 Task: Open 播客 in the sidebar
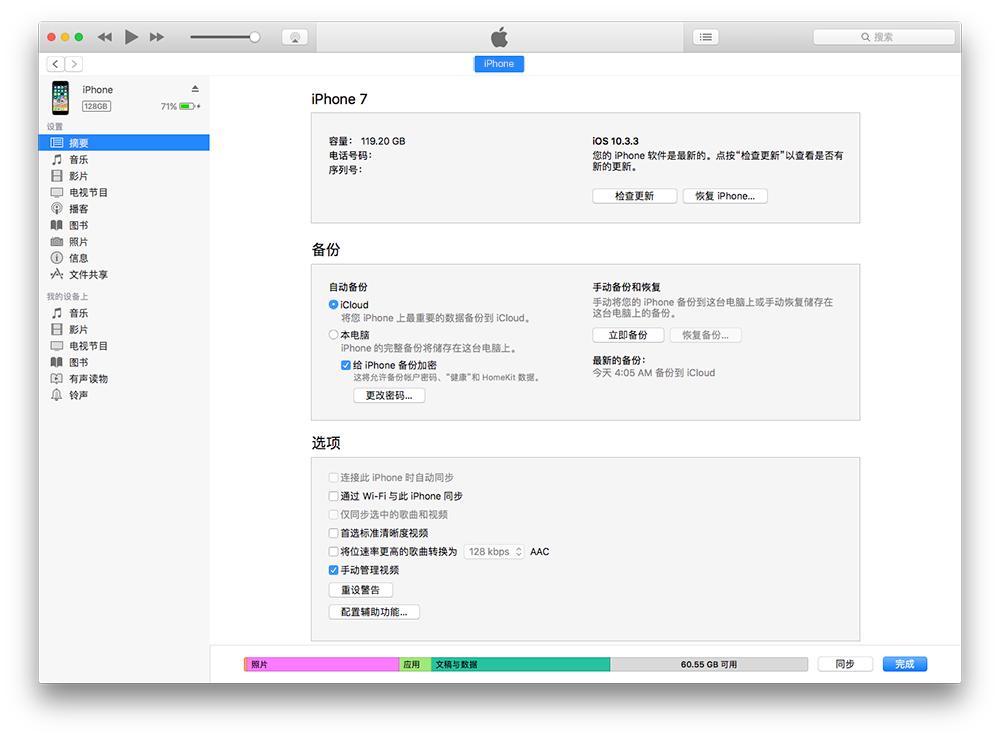(x=124, y=209)
